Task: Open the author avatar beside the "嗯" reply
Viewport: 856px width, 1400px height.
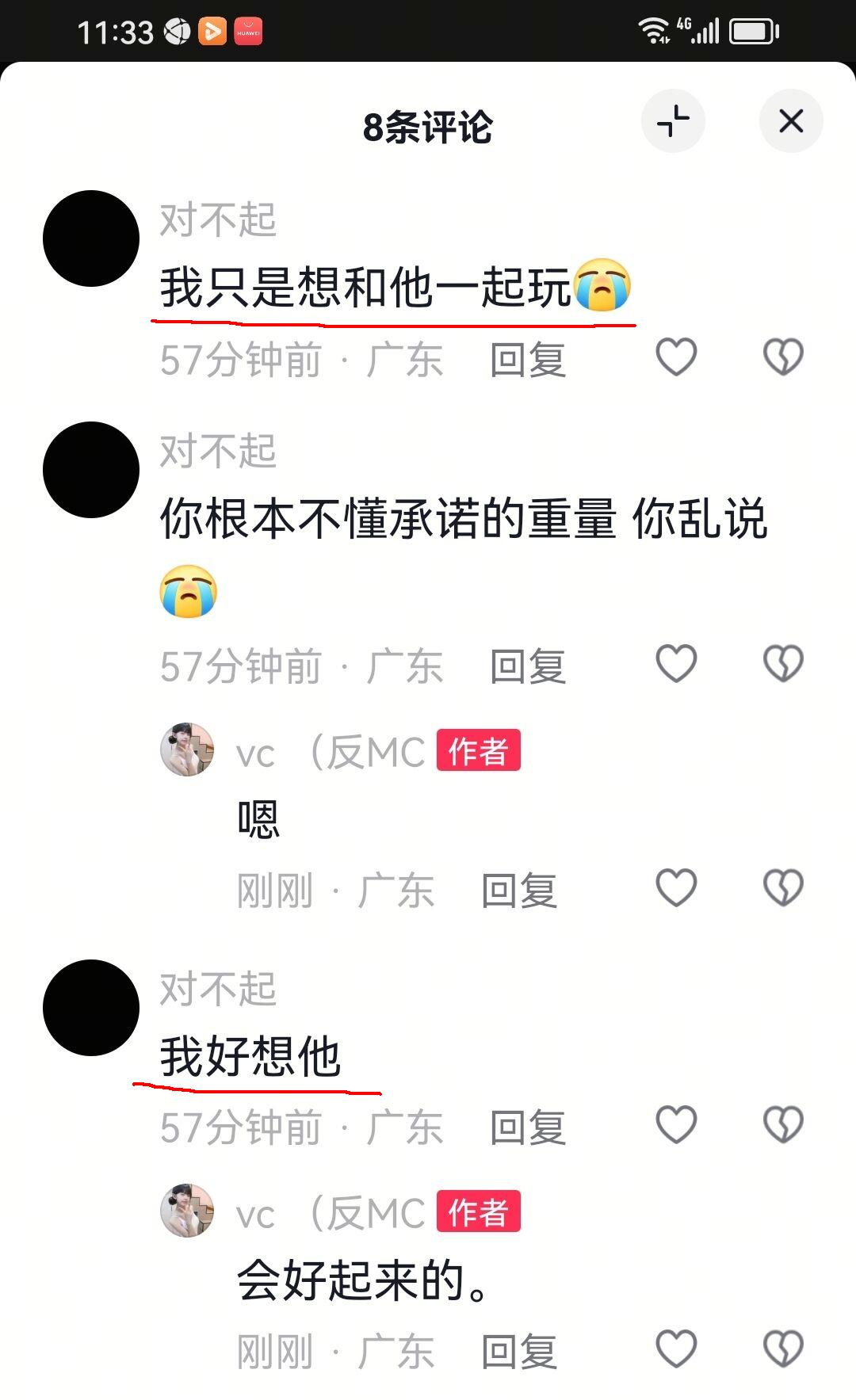Action: pyautogui.click(x=187, y=750)
